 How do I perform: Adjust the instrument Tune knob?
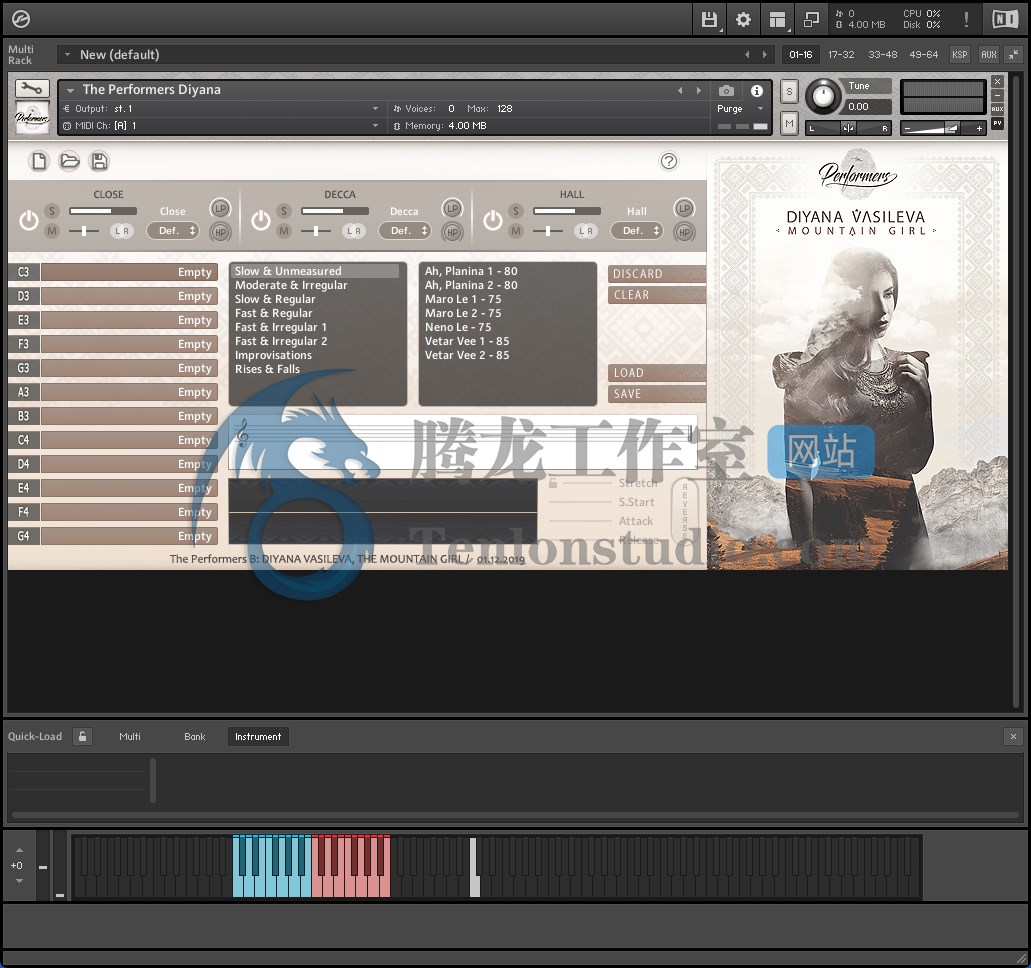823,97
